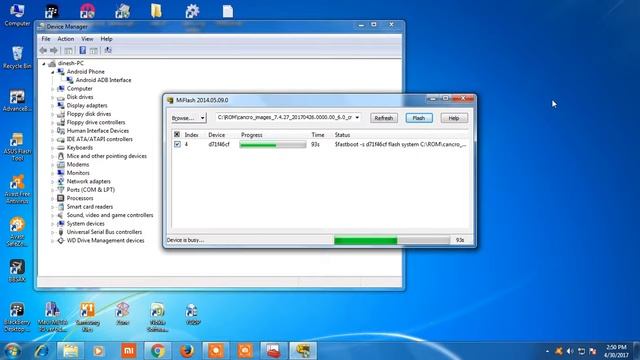This screenshot has height=360, width=640.
Task: Click the media player taskbar icon
Action: pos(99,351)
